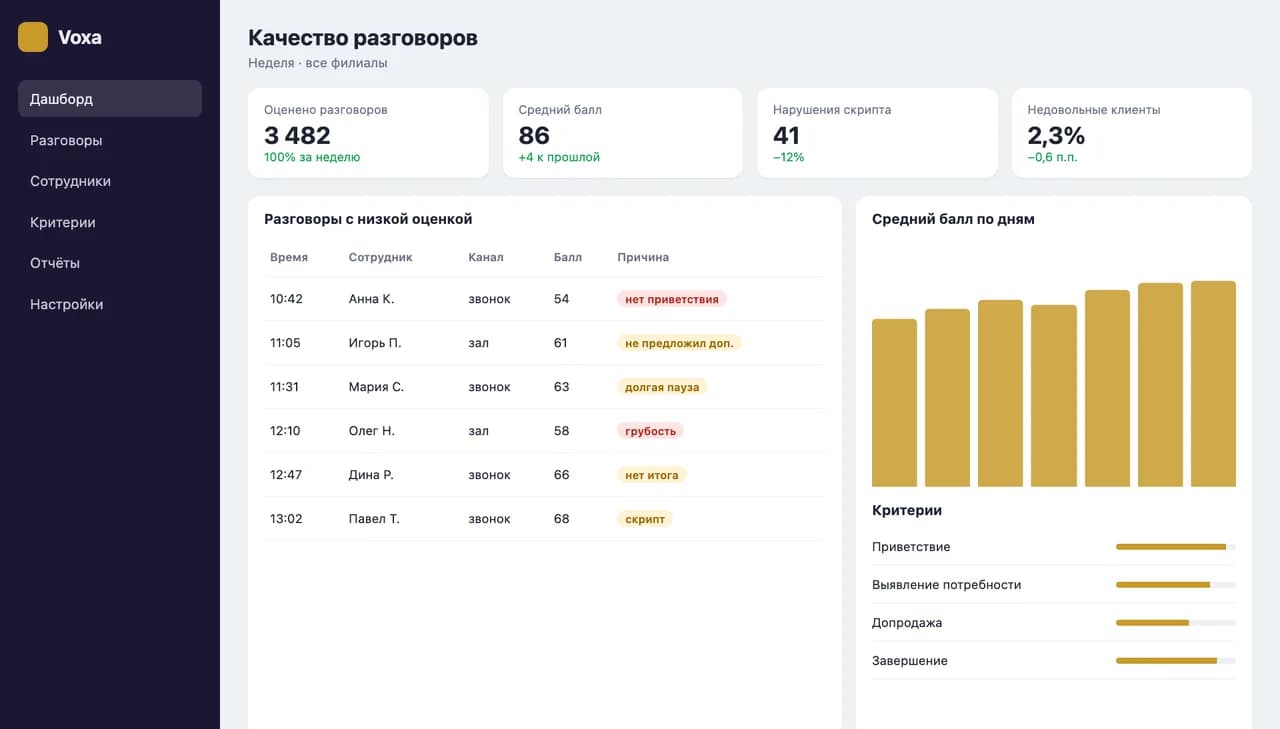1280x729 pixels.
Task: Click the first bar in daily chart
Action: (x=894, y=403)
